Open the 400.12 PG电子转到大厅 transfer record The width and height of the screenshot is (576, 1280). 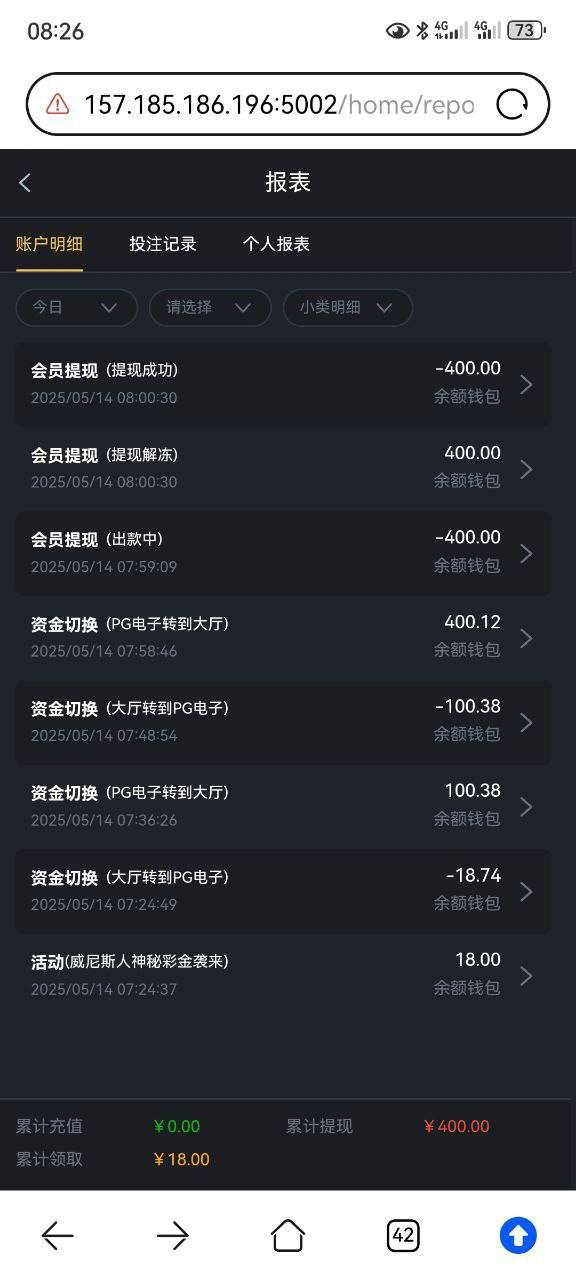(283, 637)
